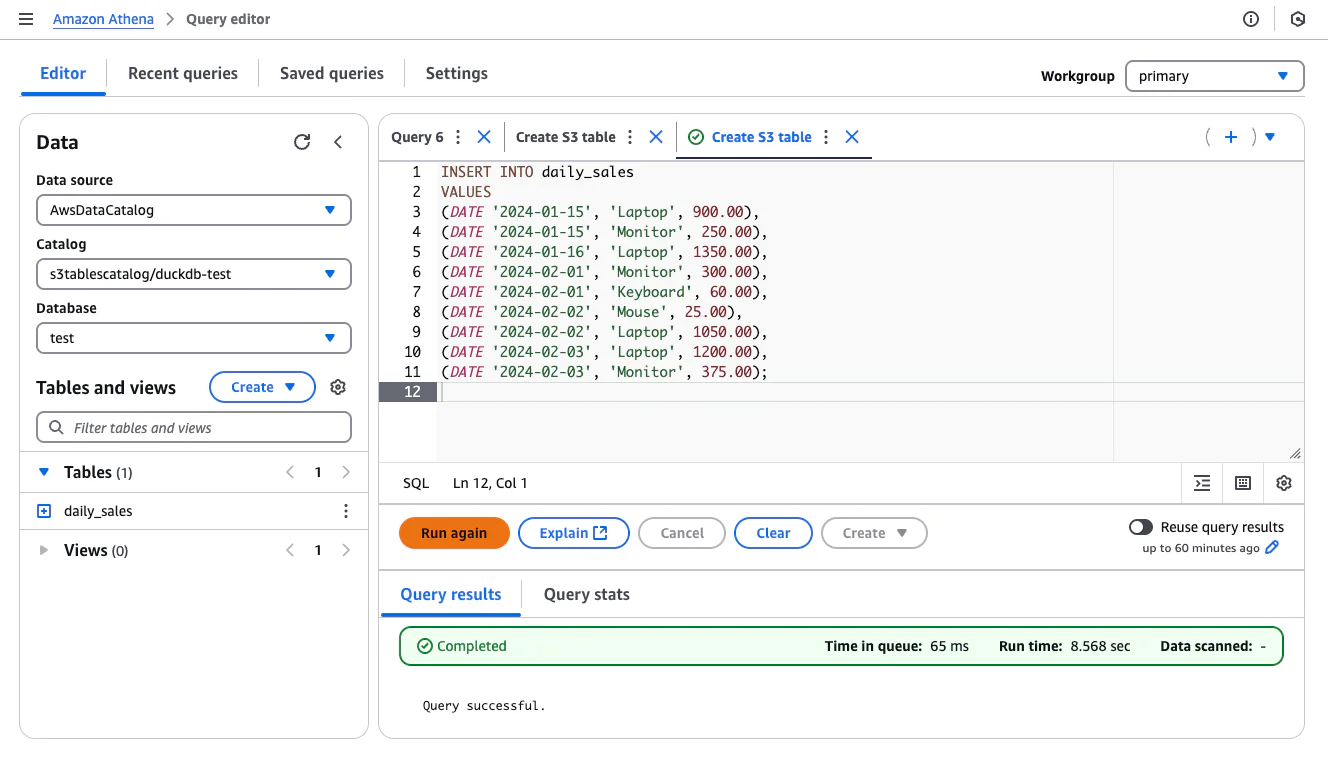Open options for the middle Create S3 table tab
The width and height of the screenshot is (1328, 758).
630,137
